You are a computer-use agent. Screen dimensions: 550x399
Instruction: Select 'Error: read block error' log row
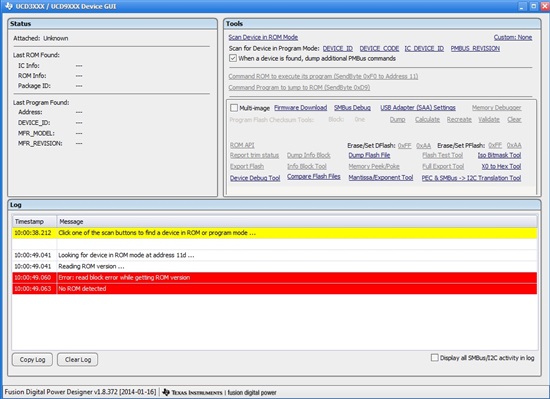pyautogui.click(x=275, y=278)
